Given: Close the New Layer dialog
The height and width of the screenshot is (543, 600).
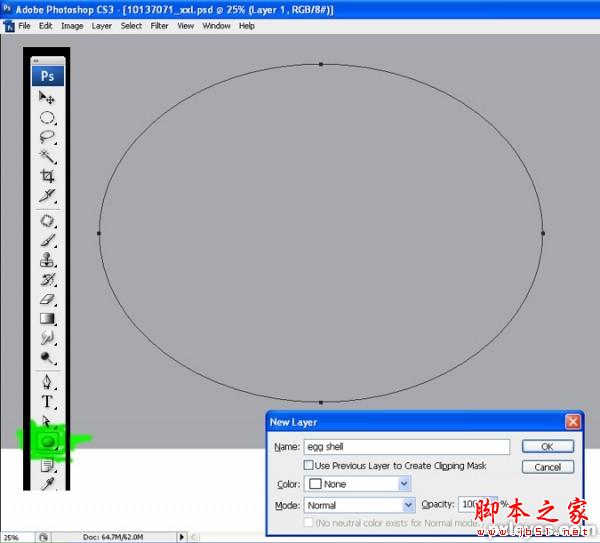Looking at the screenshot, I should pyautogui.click(x=572, y=422).
